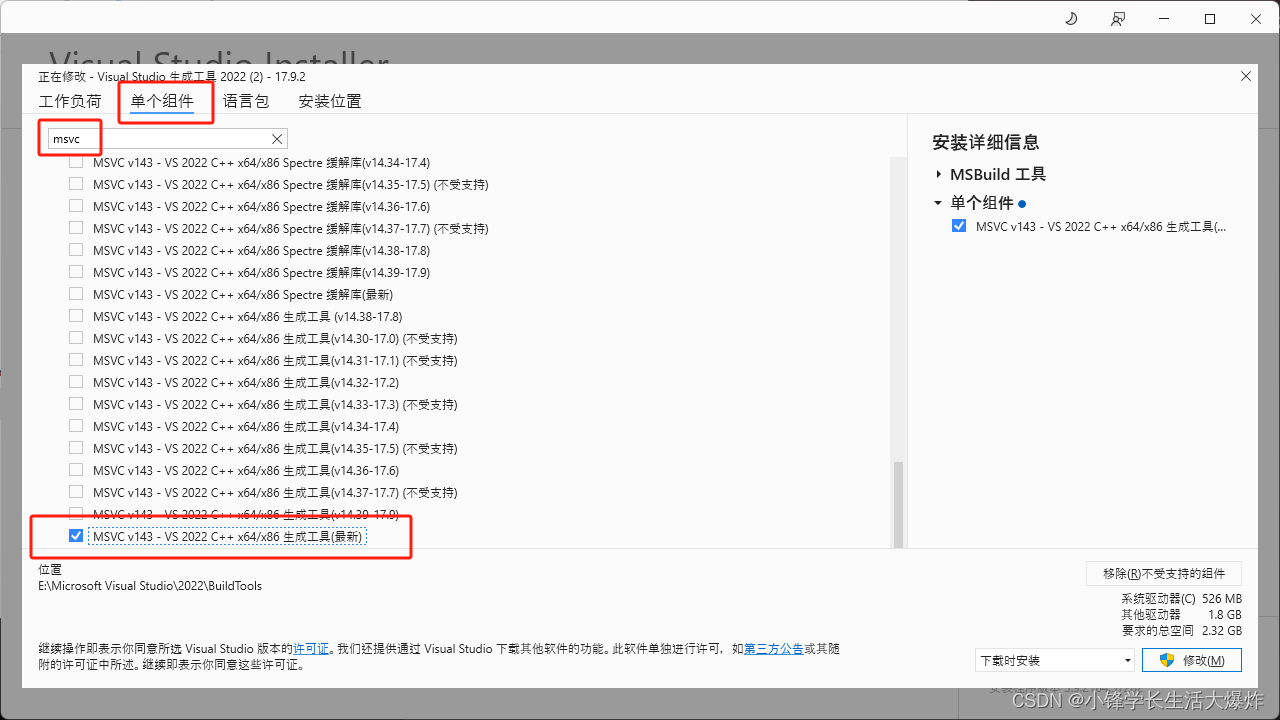Check 生成工具 (v14.34-17.4) checkbox

(x=76, y=426)
